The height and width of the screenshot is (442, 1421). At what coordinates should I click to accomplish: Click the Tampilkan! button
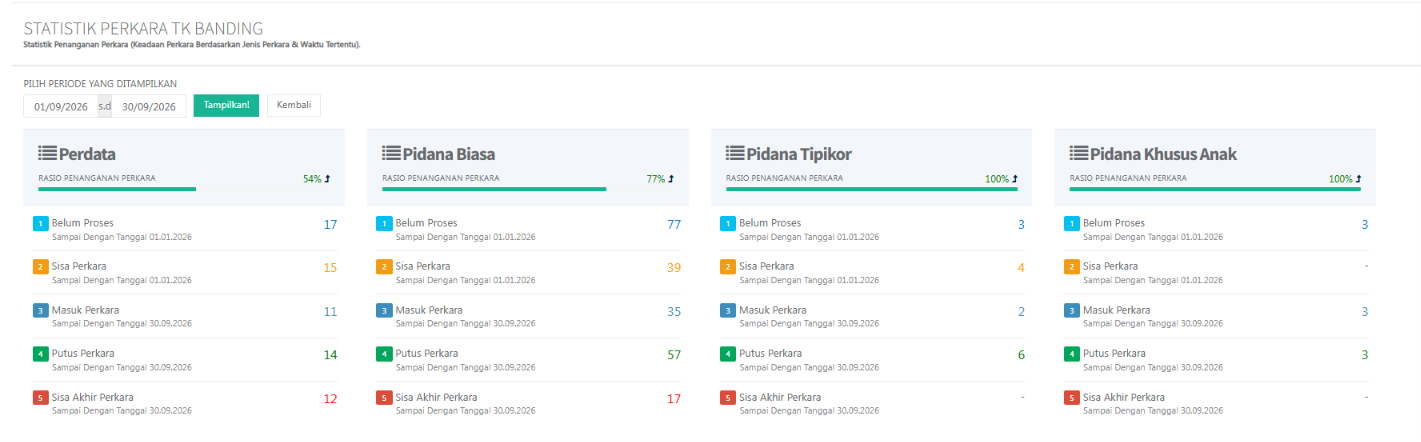[x=226, y=105]
